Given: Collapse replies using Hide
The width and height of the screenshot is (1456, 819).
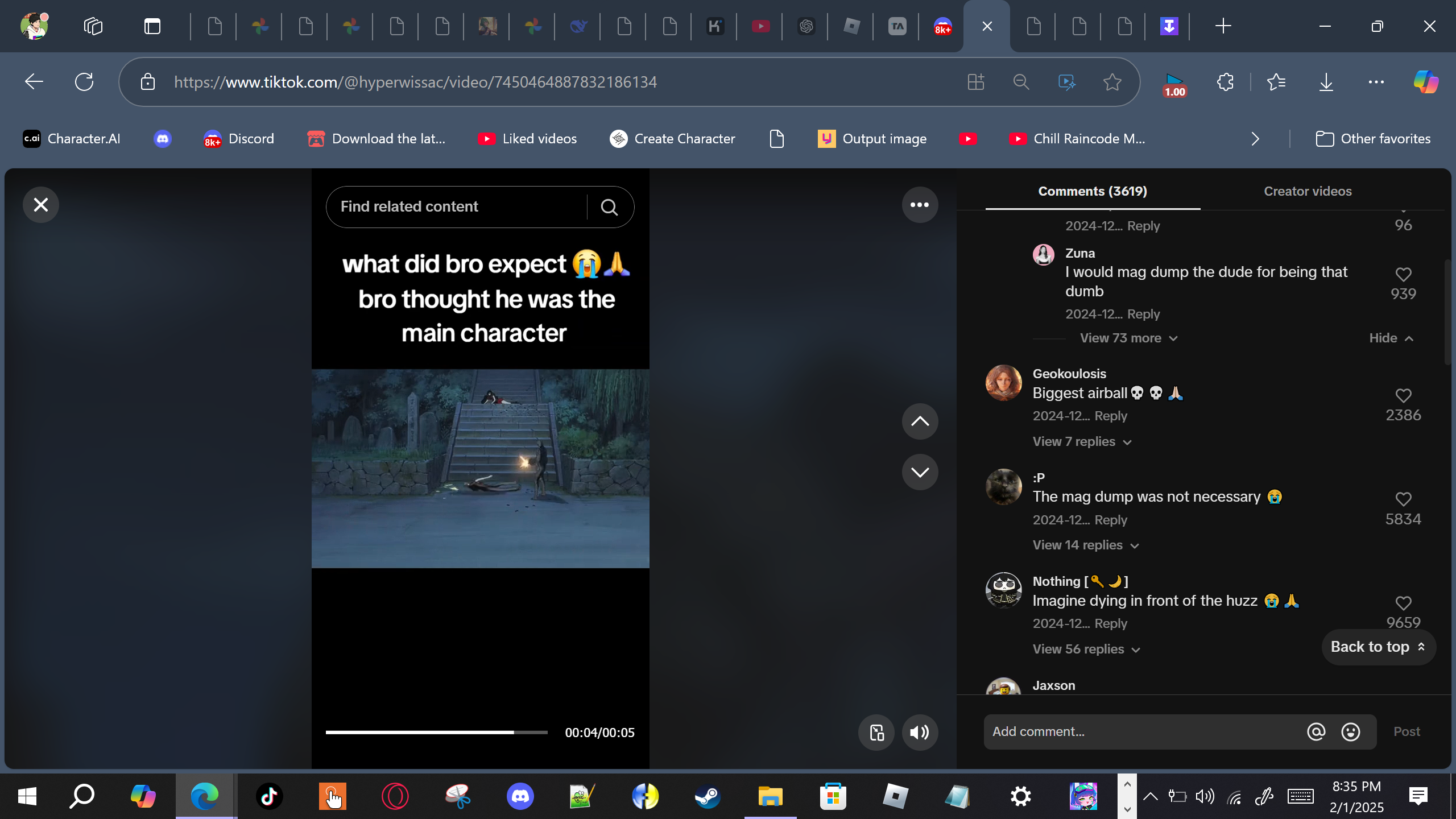Looking at the screenshot, I should (x=1391, y=338).
